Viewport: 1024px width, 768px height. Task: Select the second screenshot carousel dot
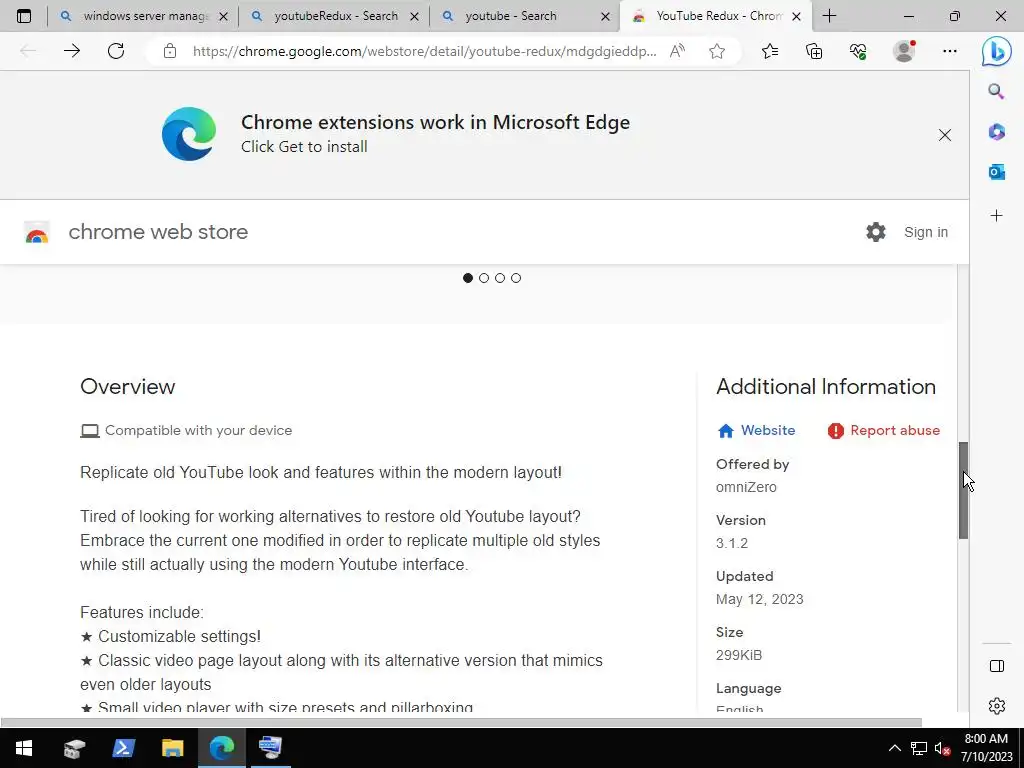click(x=484, y=278)
